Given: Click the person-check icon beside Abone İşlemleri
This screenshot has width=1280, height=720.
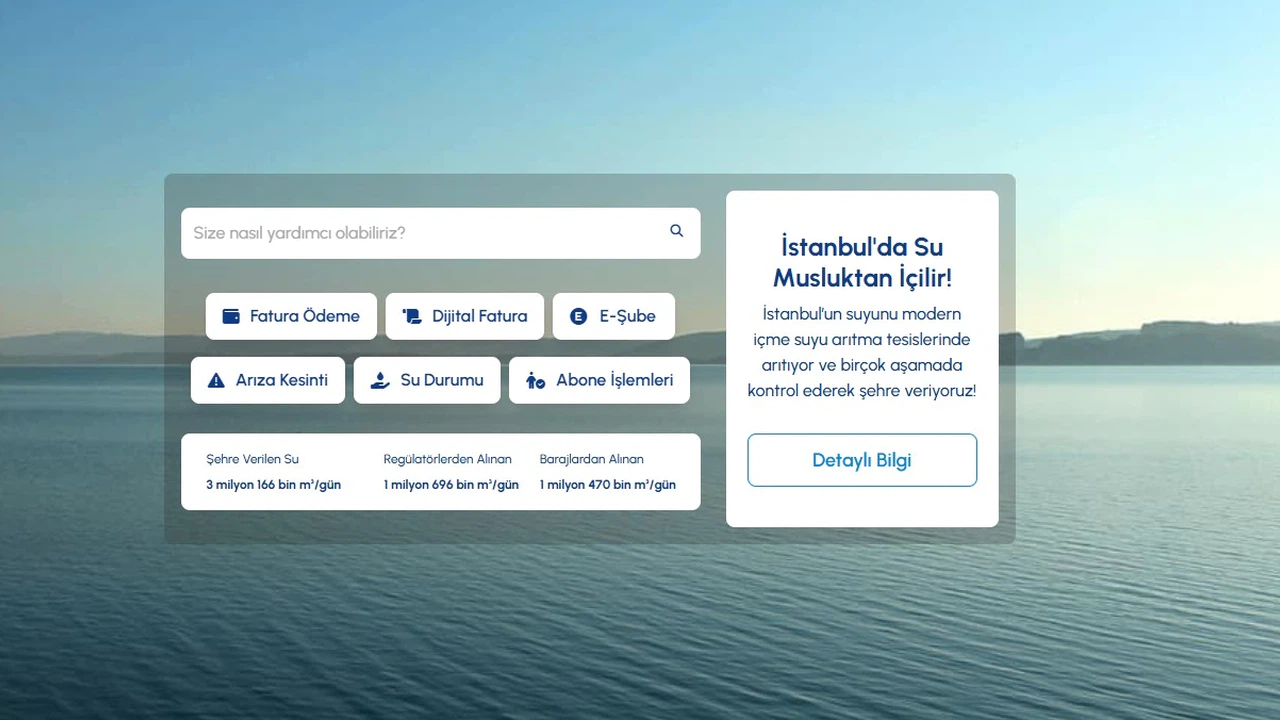Looking at the screenshot, I should [535, 380].
